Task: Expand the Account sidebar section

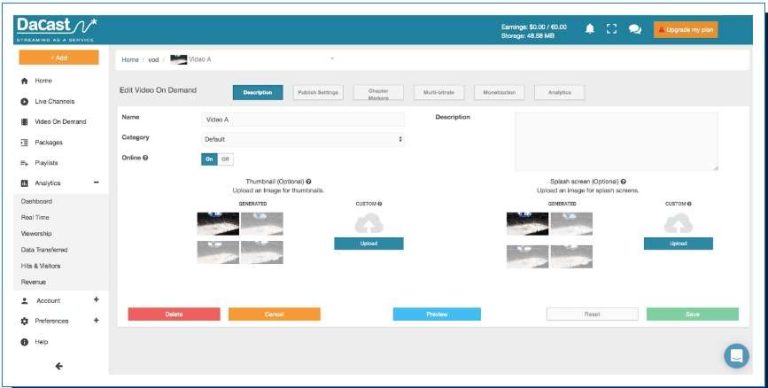Action: [x=96, y=300]
